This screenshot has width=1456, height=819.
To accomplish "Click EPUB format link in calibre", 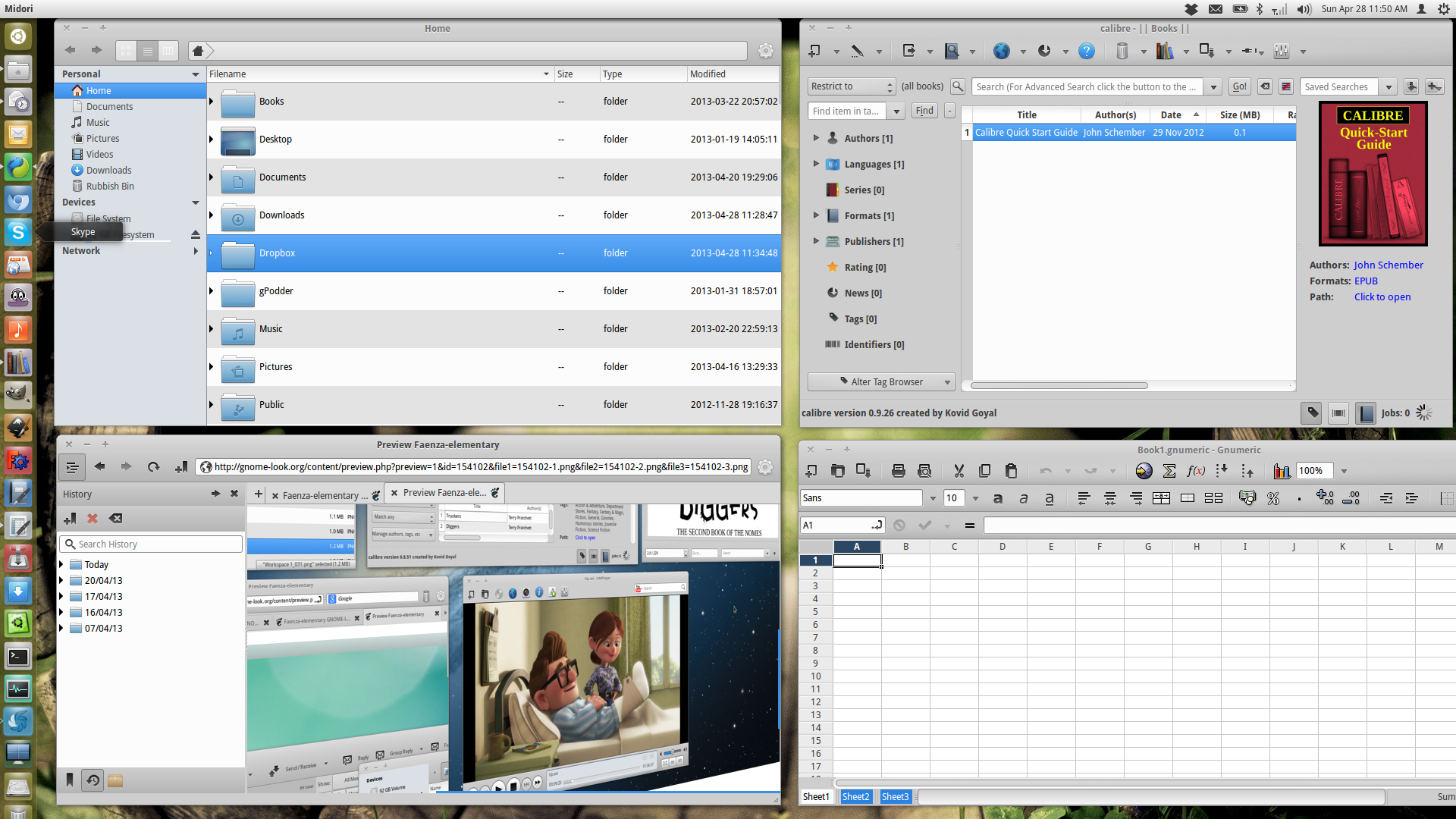I will [1366, 281].
